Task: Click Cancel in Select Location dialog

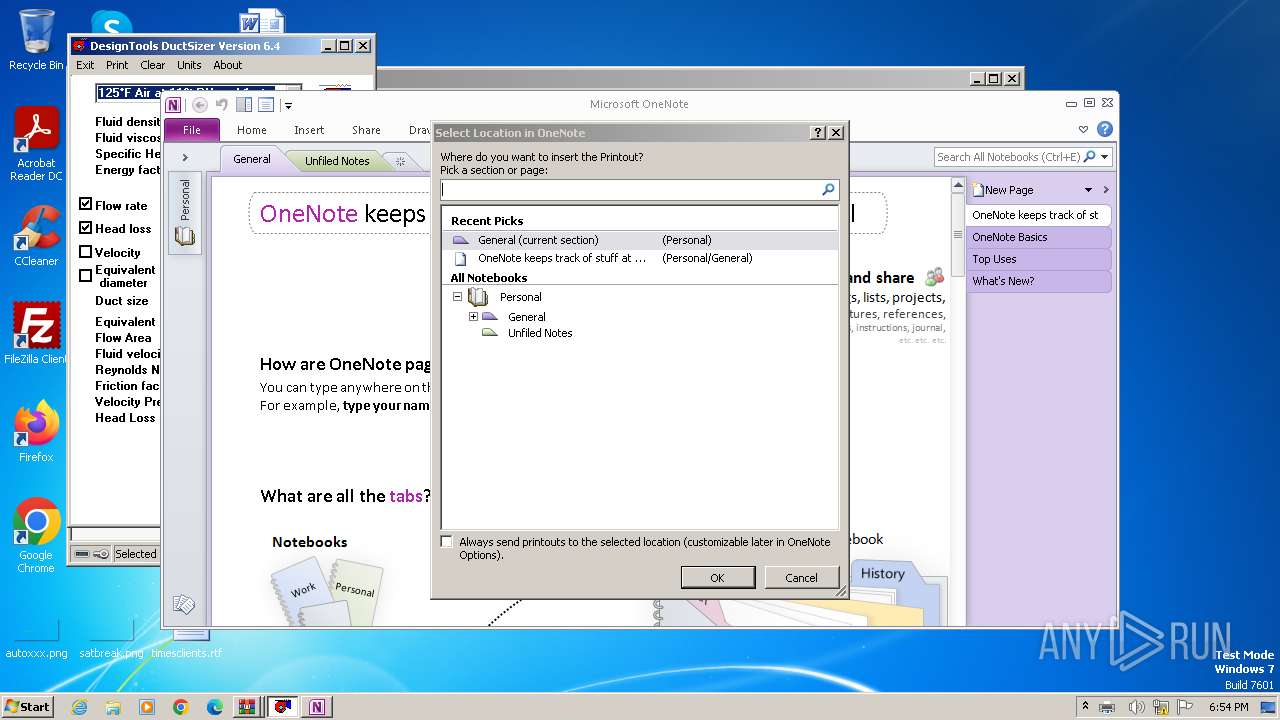Action: pyautogui.click(x=801, y=577)
